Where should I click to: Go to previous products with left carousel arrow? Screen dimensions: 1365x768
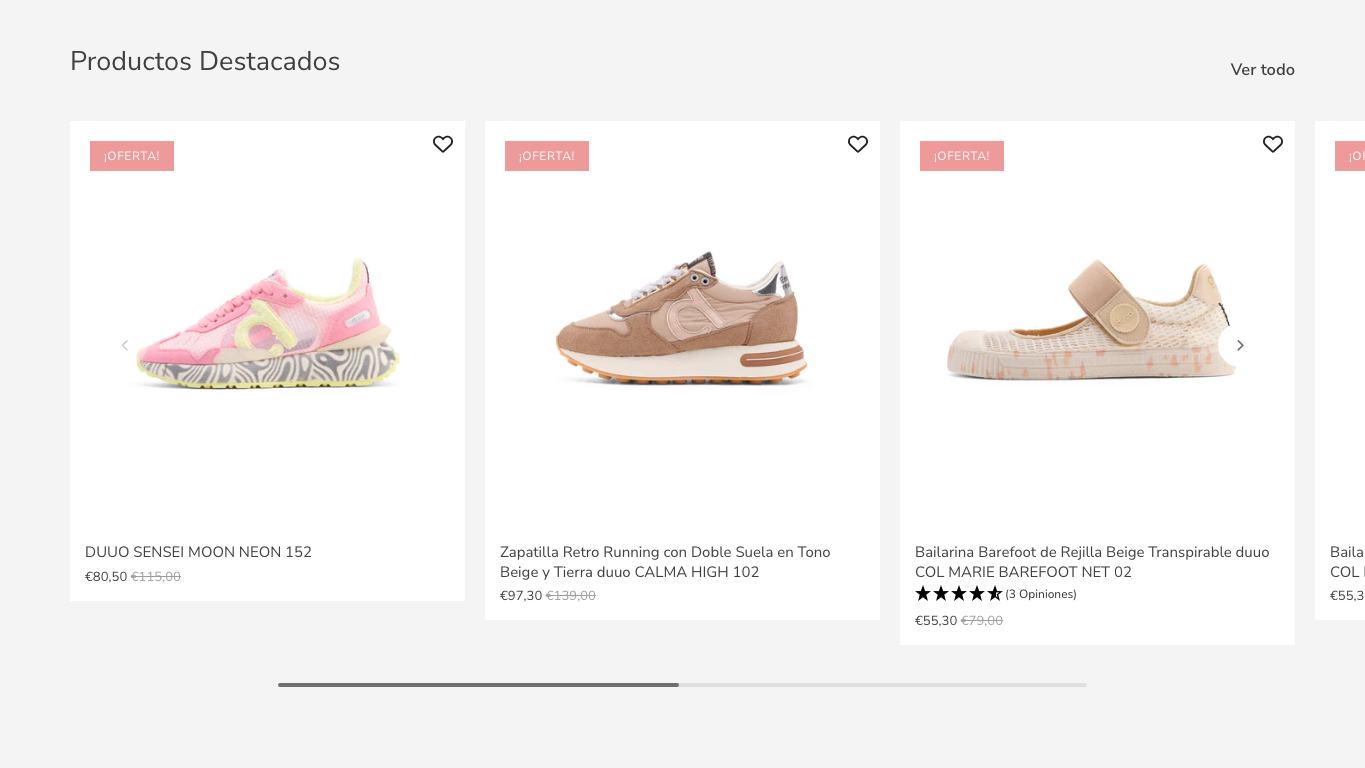coord(125,345)
